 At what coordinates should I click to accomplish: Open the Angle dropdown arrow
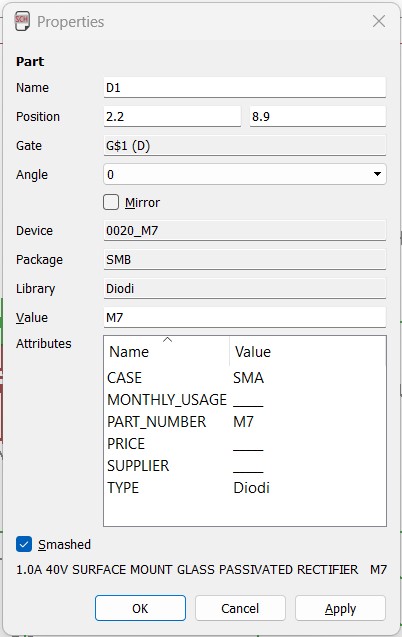(x=377, y=174)
